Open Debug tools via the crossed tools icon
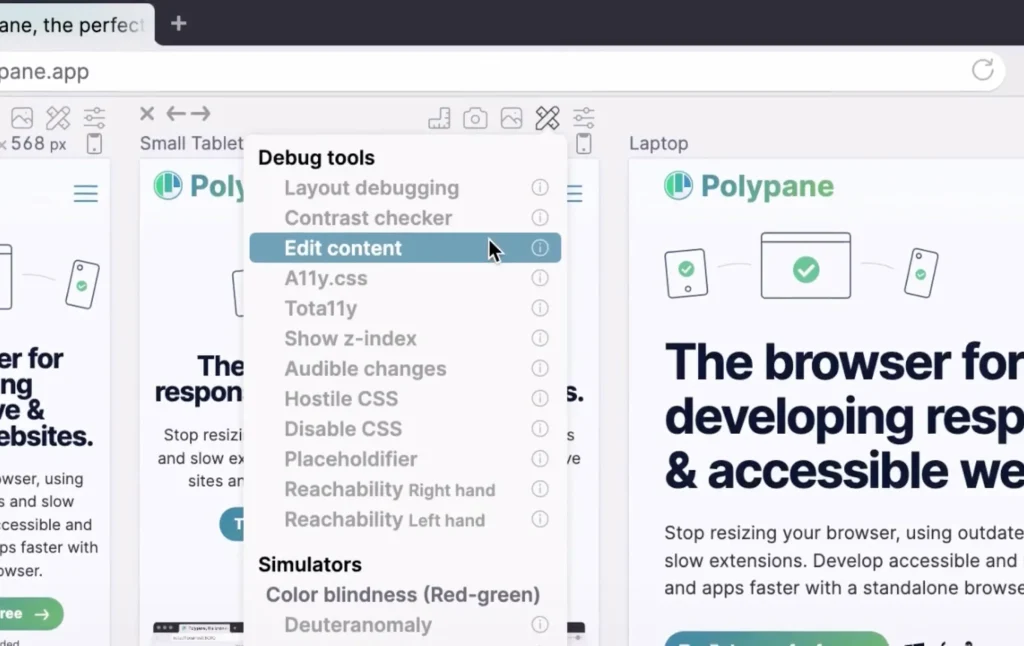 tap(547, 117)
